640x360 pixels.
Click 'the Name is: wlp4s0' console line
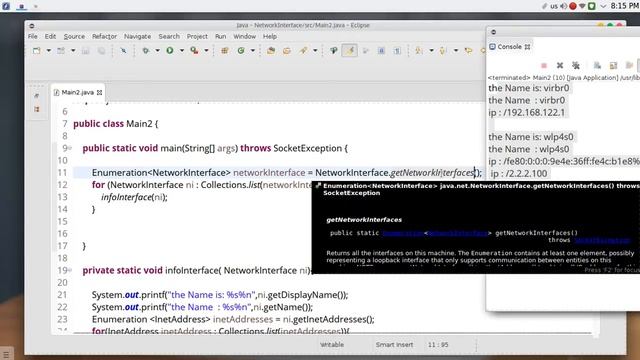531,137
